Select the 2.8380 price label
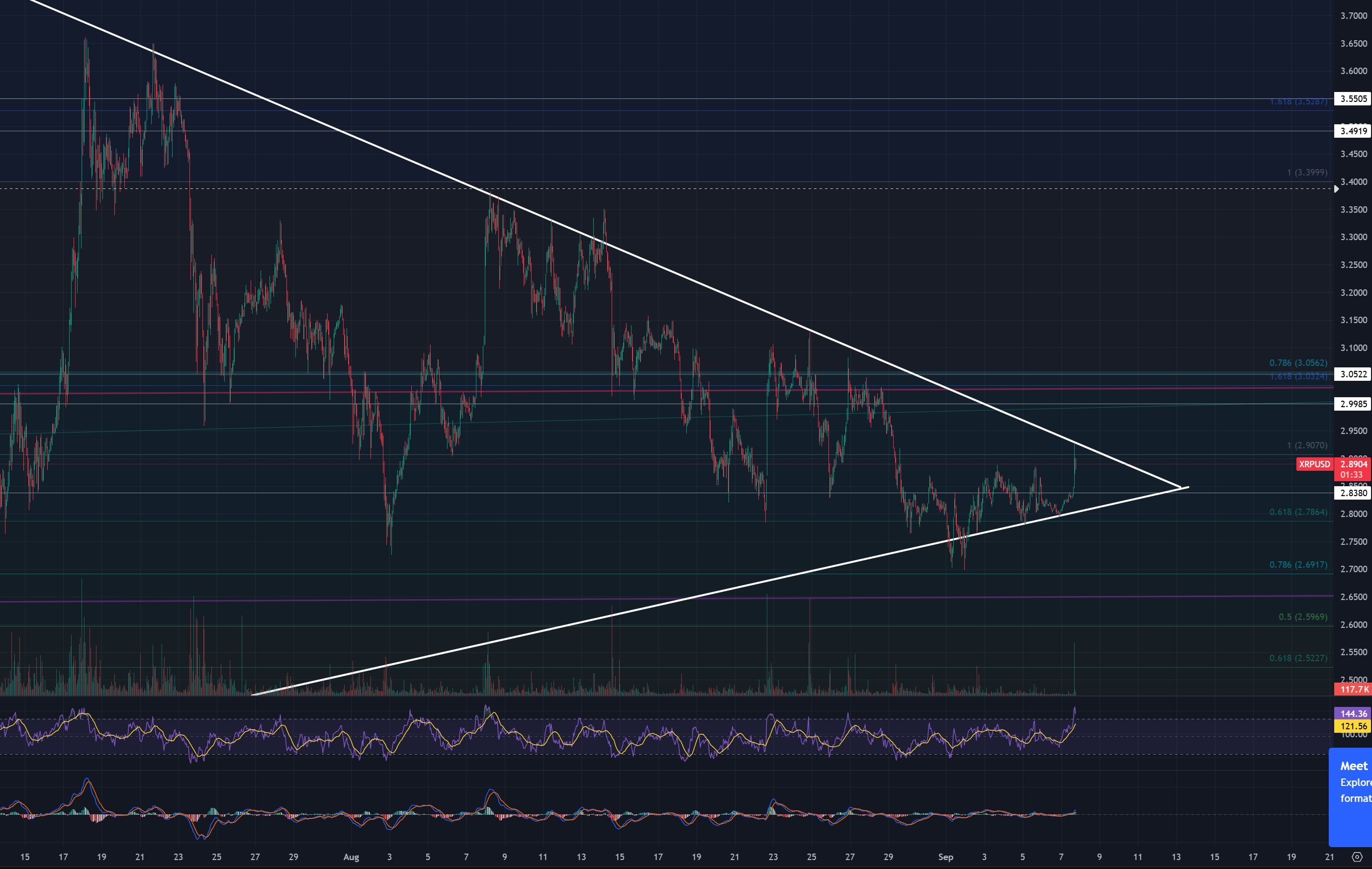1372x869 pixels. 1352,493
